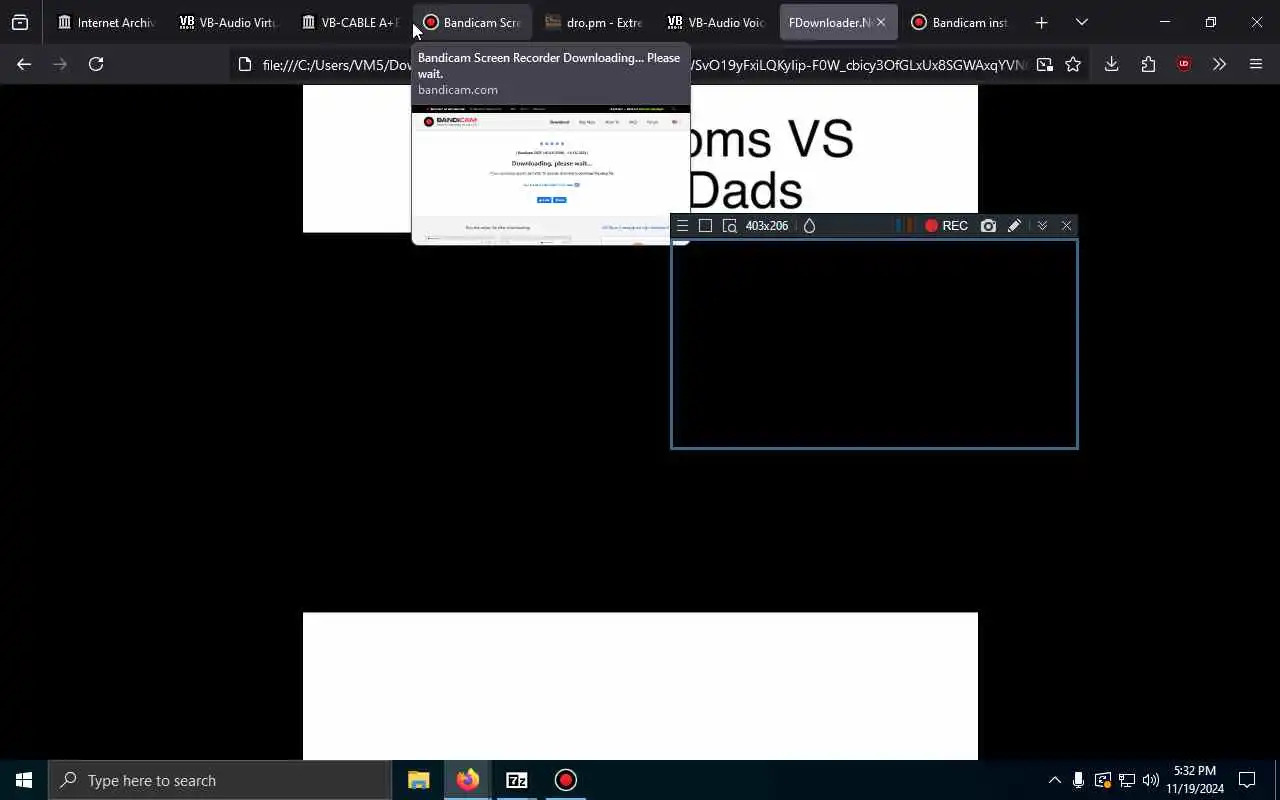
Task: Activate Bandicam pencil drawing tool
Action: tap(1014, 226)
